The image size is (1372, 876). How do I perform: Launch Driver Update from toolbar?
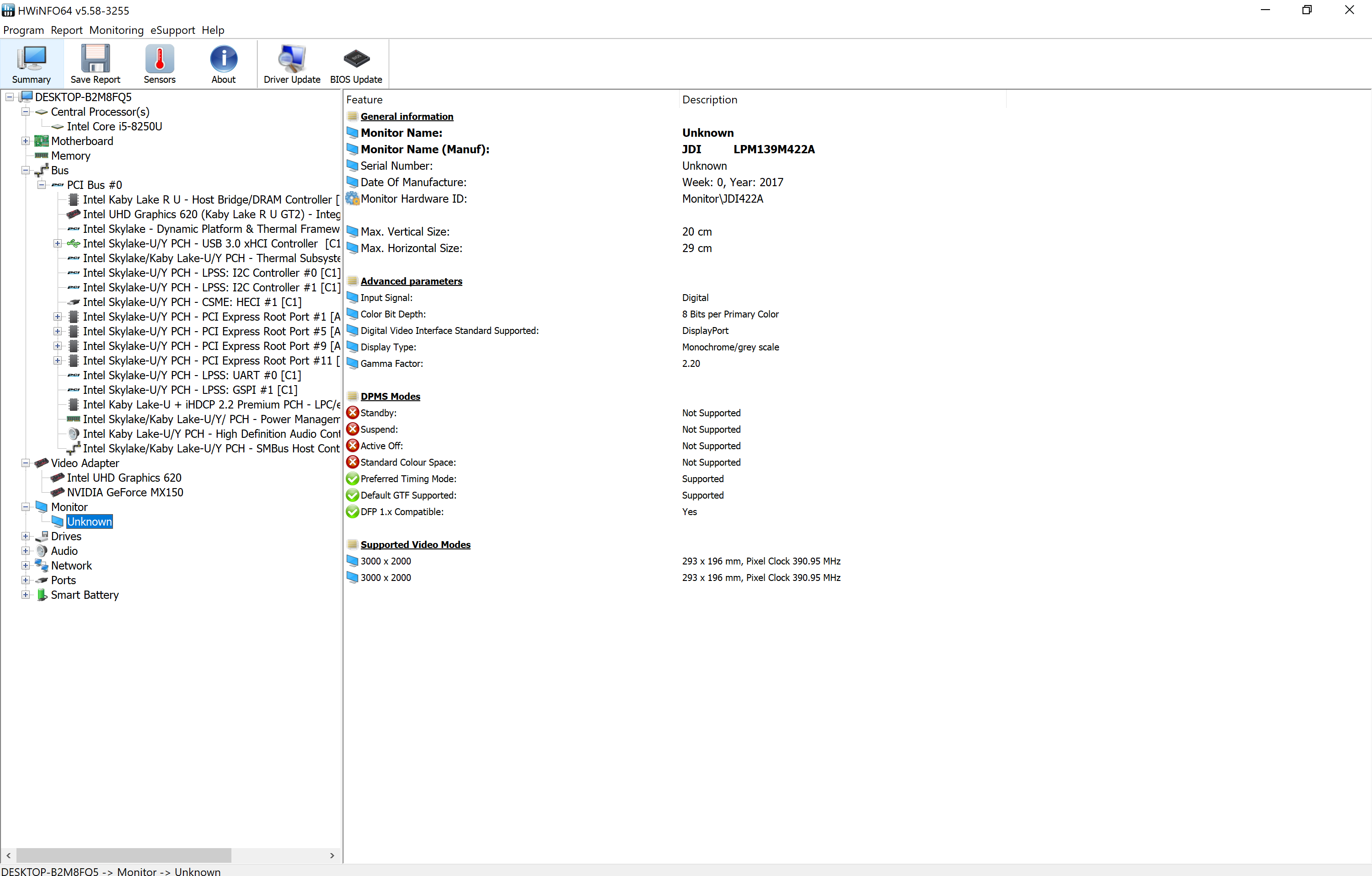[x=292, y=64]
